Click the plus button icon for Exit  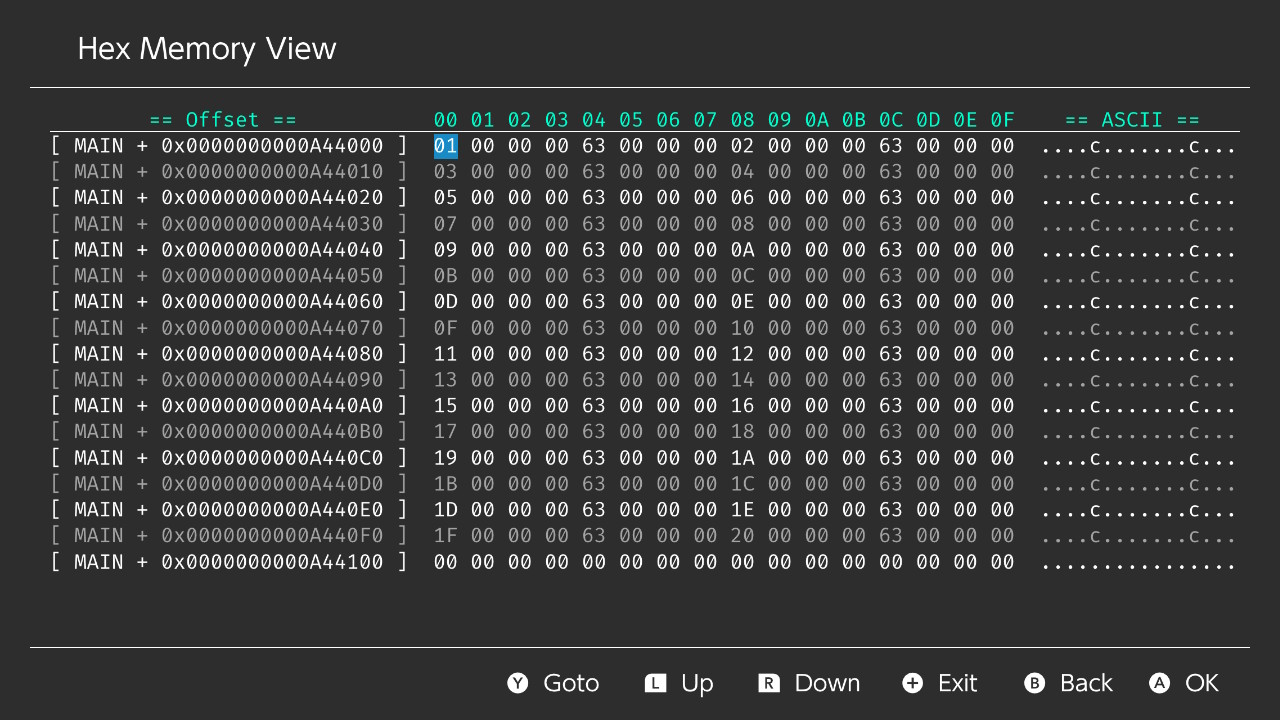[912, 683]
